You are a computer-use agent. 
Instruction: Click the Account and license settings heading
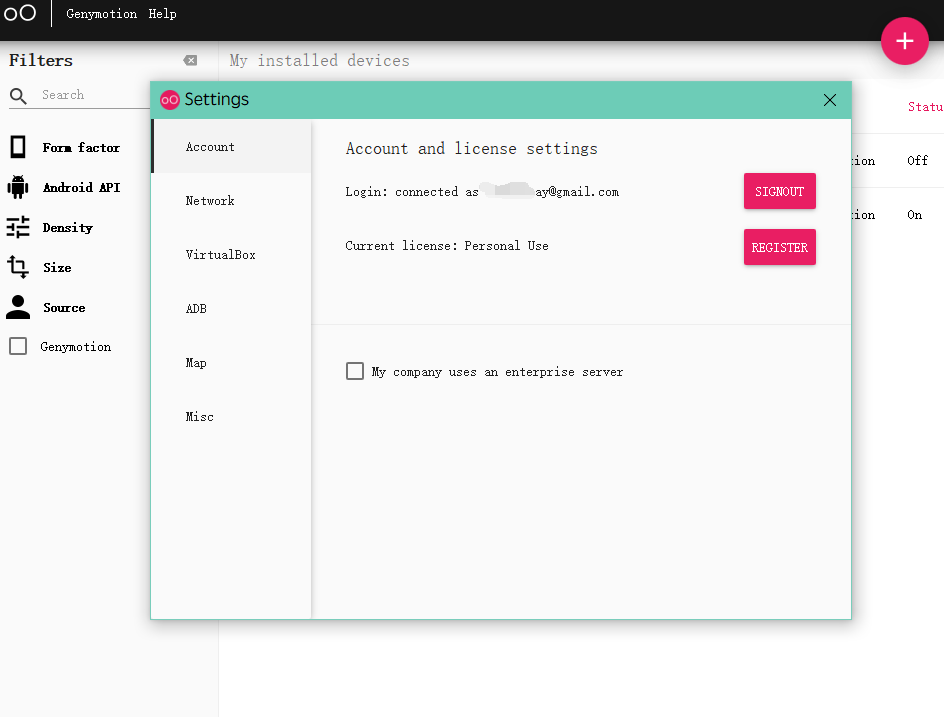click(471, 149)
